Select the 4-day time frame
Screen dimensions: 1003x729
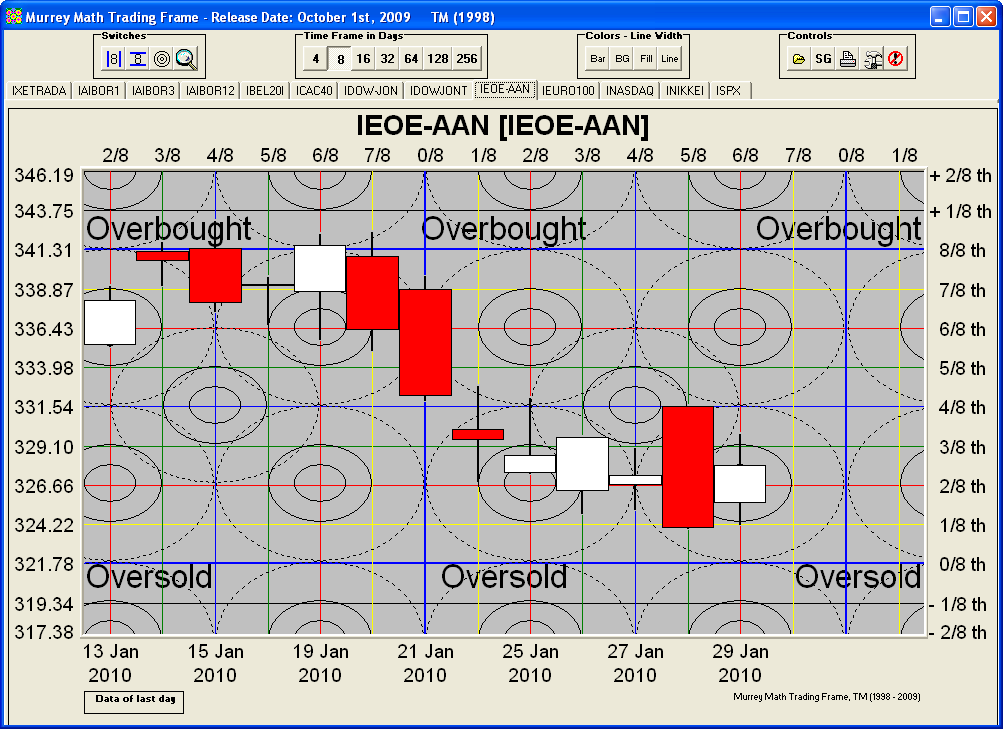[x=315, y=59]
